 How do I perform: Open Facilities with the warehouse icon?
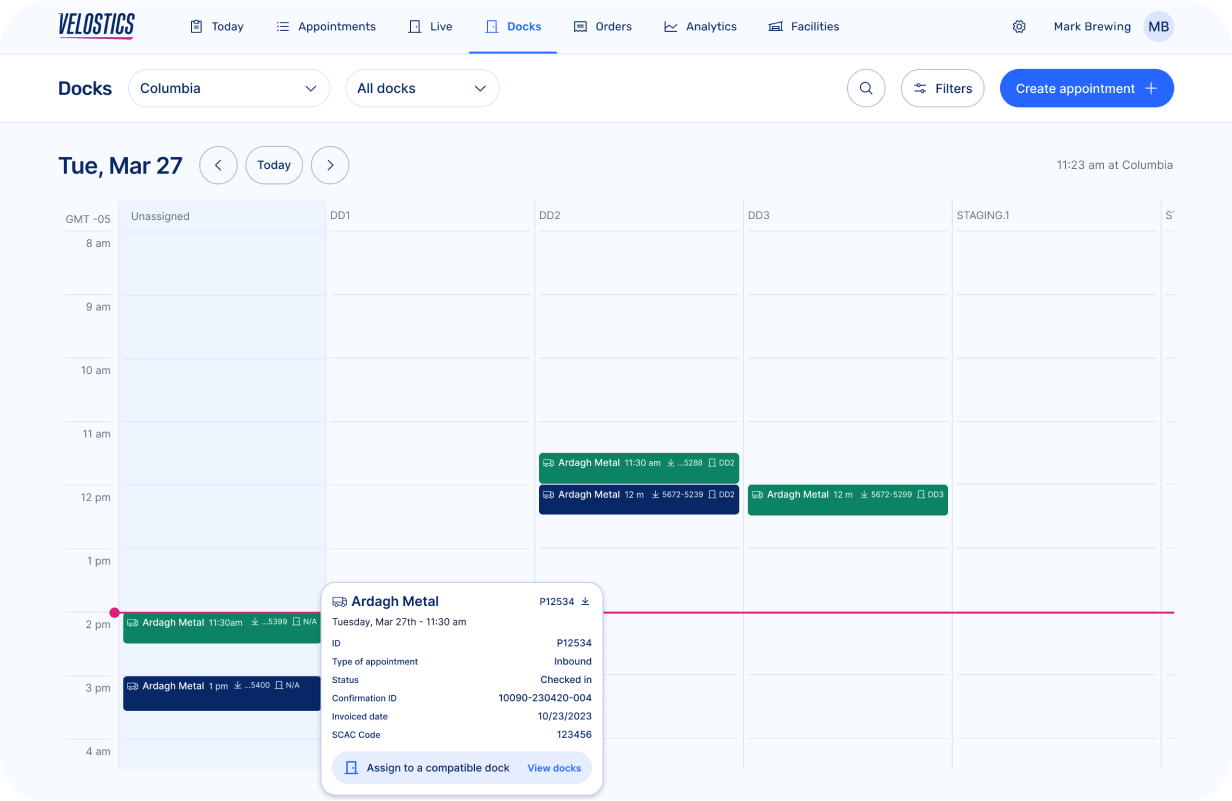coord(774,26)
